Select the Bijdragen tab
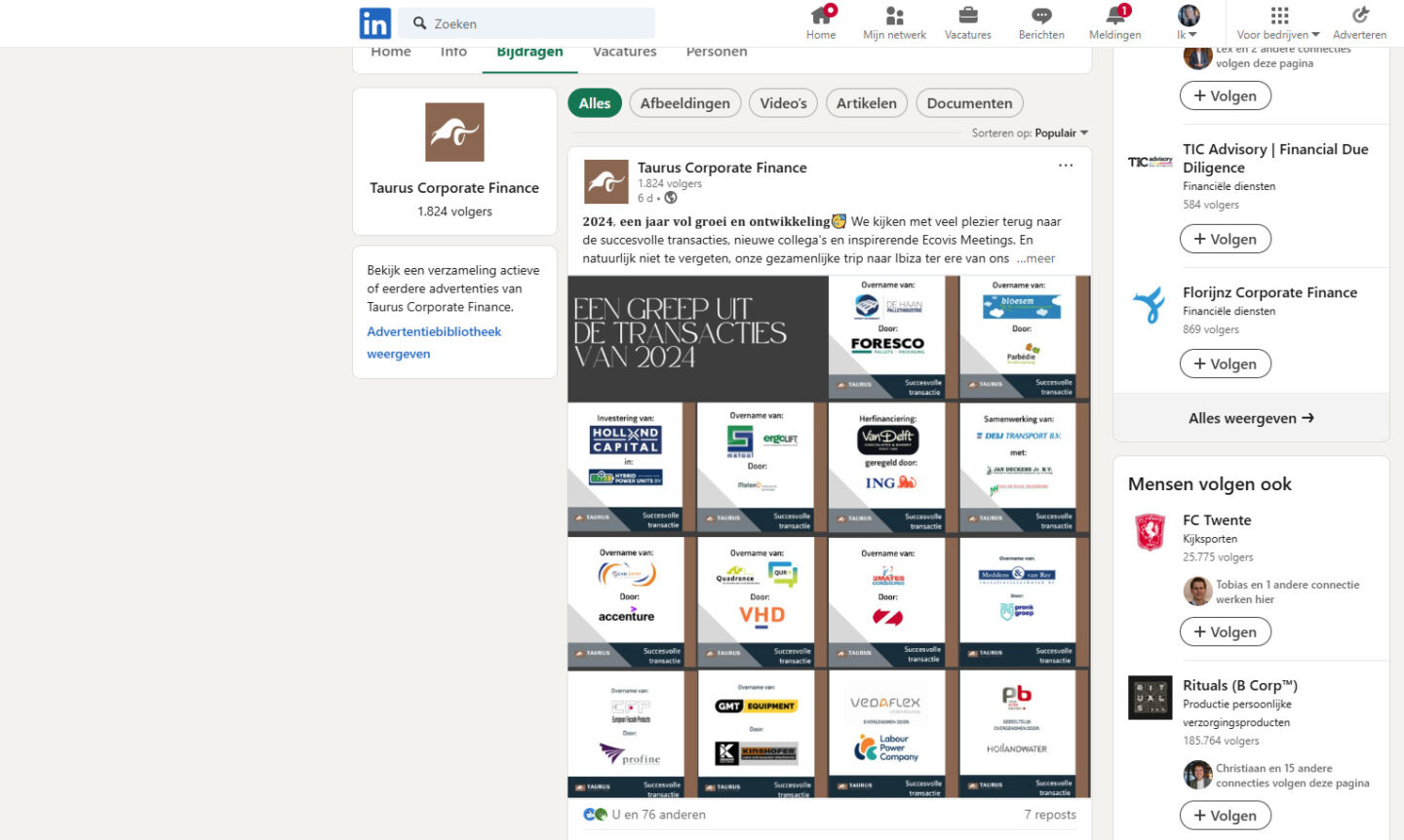This screenshot has width=1404, height=840. pos(529,54)
